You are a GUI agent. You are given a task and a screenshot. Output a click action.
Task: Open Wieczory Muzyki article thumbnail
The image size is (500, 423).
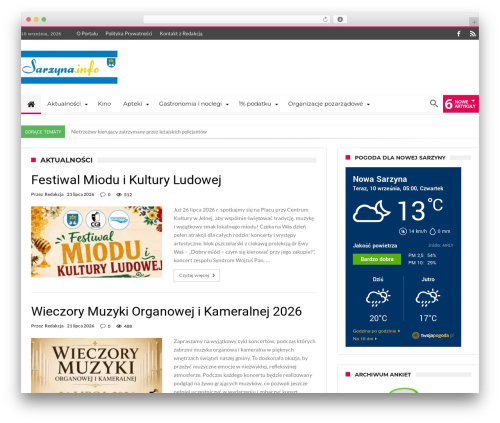click(97, 365)
